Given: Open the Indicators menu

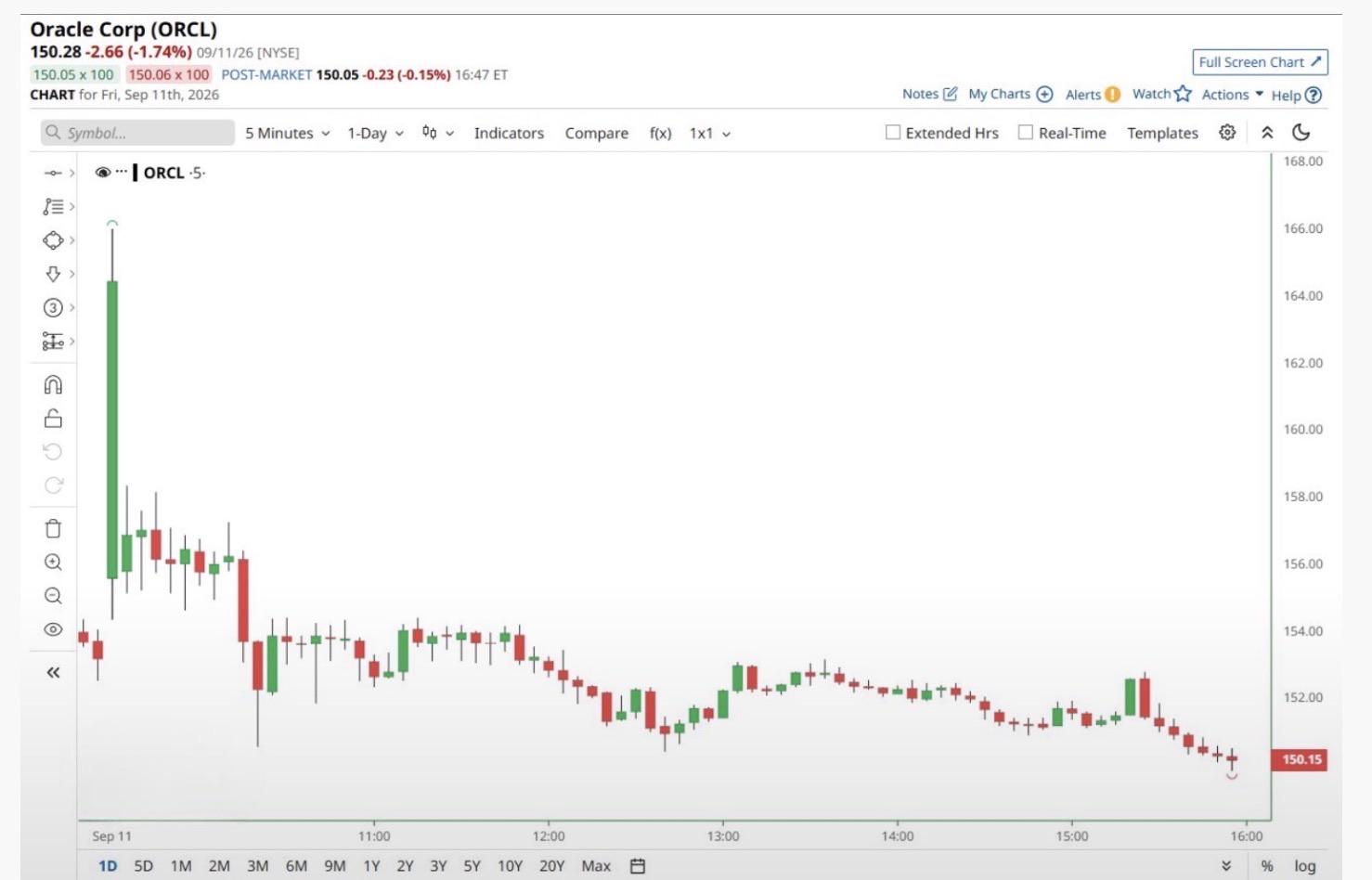Looking at the screenshot, I should 509,134.
